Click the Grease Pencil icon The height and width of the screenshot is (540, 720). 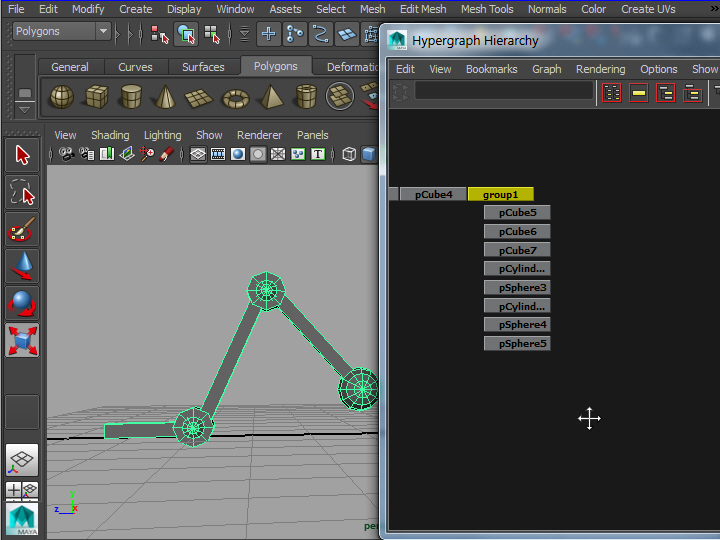(166, 154)
